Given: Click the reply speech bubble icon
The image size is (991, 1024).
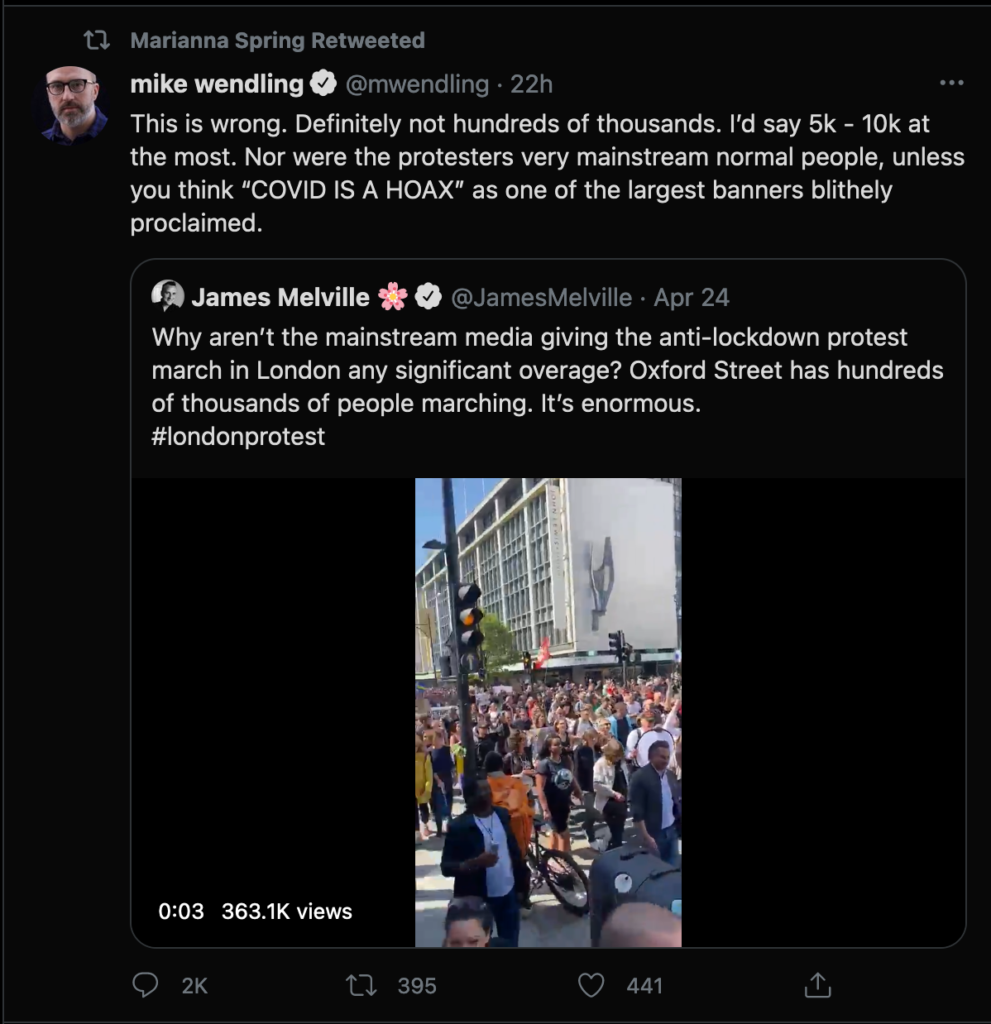Looking at the screenshot, I should click(145, 985).
